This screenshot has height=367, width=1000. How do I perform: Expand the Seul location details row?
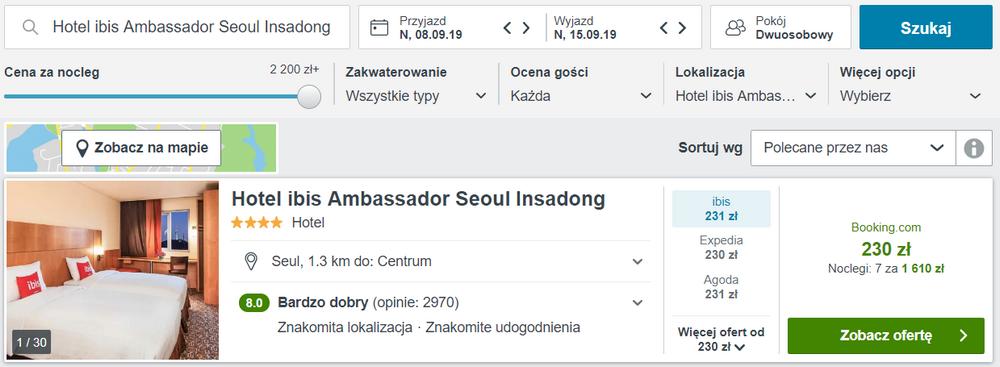[441, 261]
